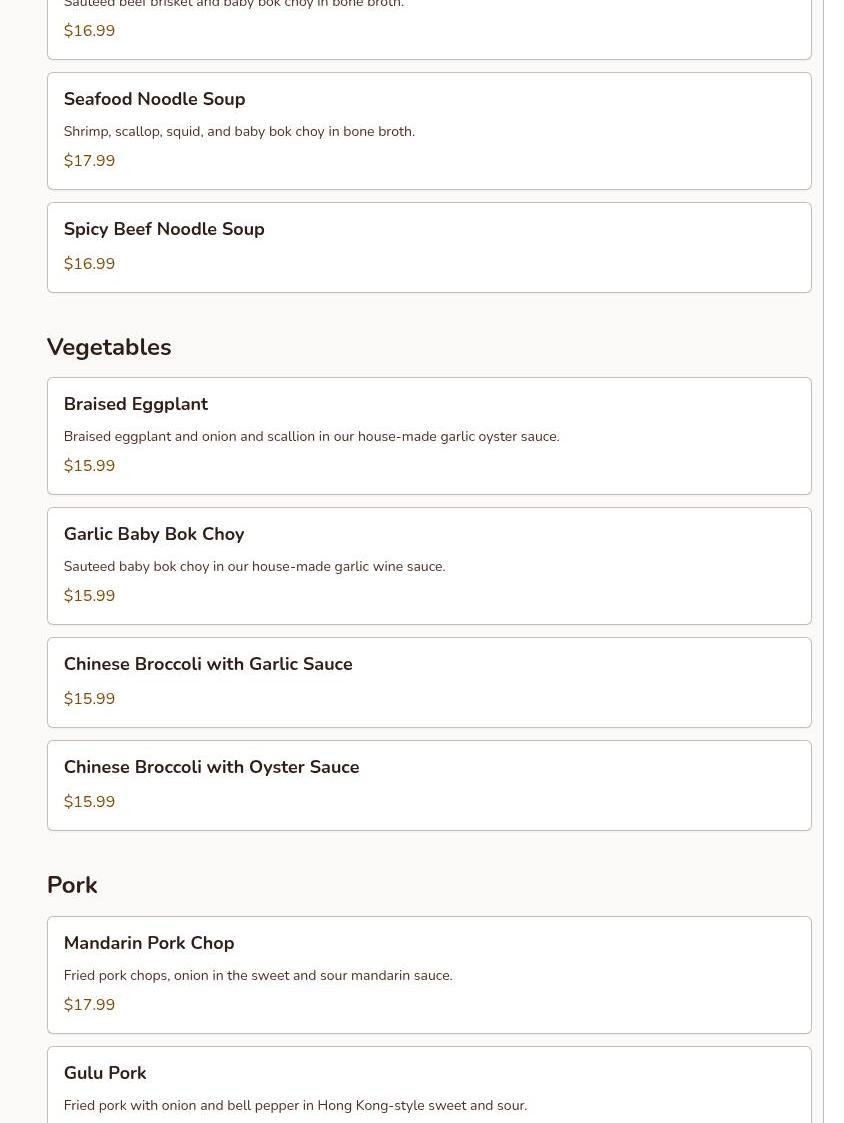Click the Braised Eggplant description text
844x1123 pixels.
point(311,437)
